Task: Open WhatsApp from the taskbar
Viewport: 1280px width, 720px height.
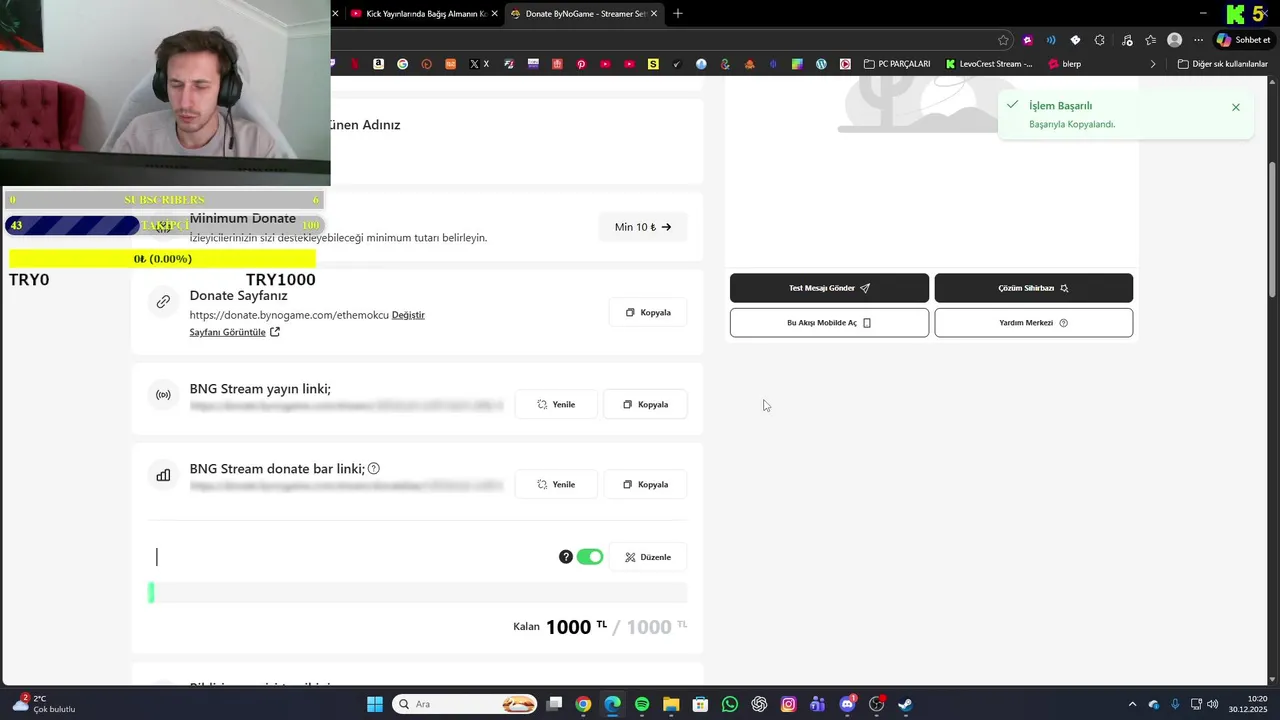Action: pos(730,704)
